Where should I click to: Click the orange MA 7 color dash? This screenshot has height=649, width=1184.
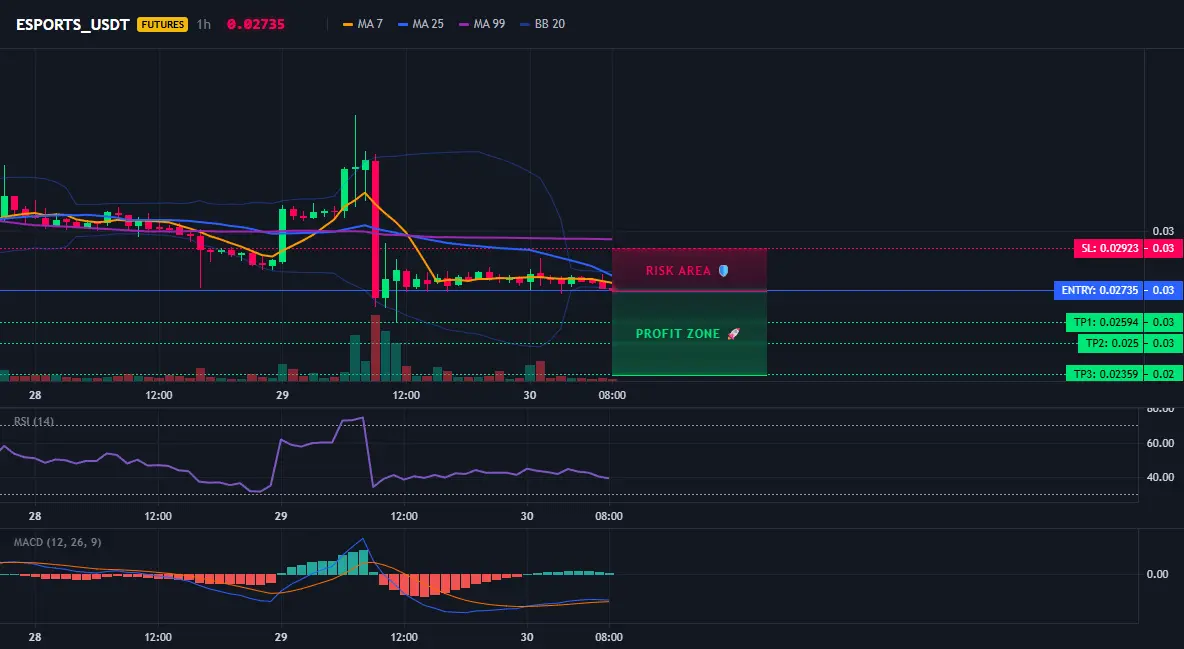pyautogui.click(x=348, y=24)
